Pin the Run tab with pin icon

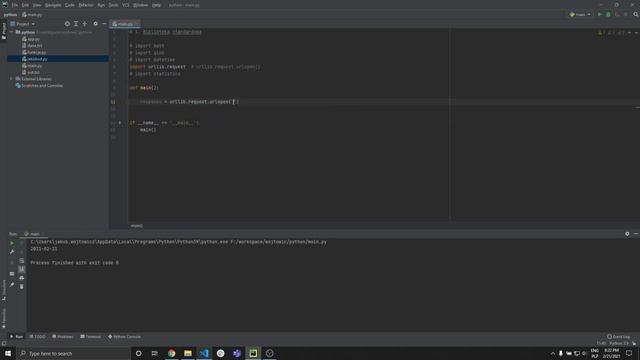click(x=12, y=284)
